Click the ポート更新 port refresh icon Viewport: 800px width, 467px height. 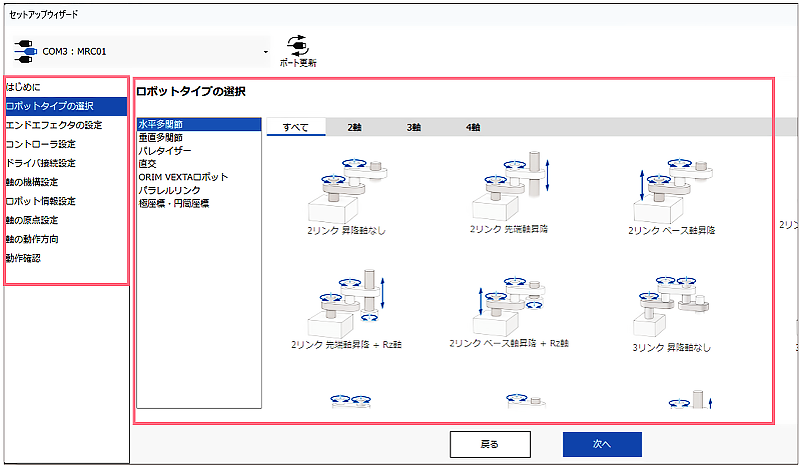297,45
